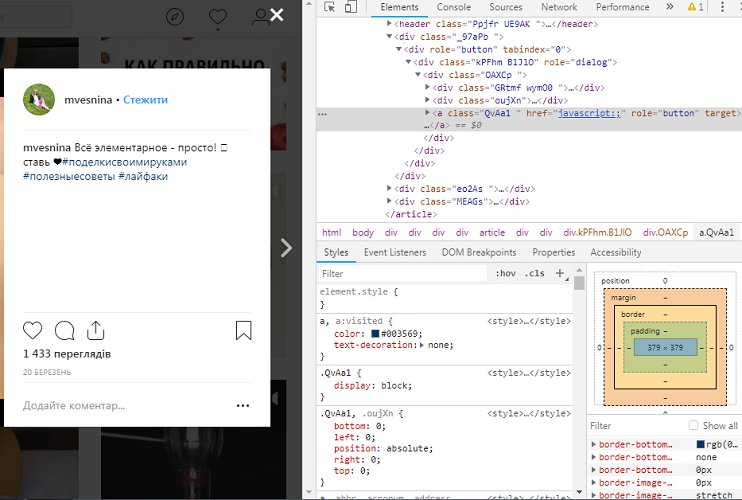Open the Properties tab

(554, 252)
